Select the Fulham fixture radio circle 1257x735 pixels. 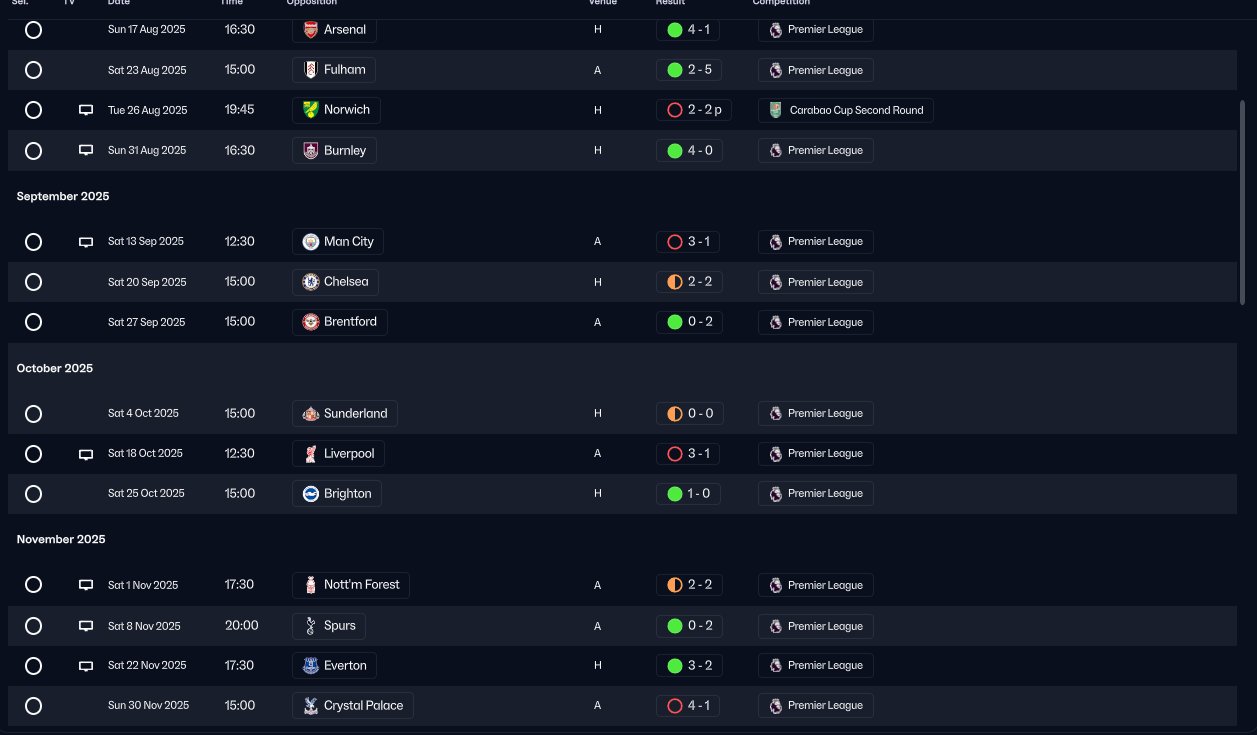[x=33, y=70]
